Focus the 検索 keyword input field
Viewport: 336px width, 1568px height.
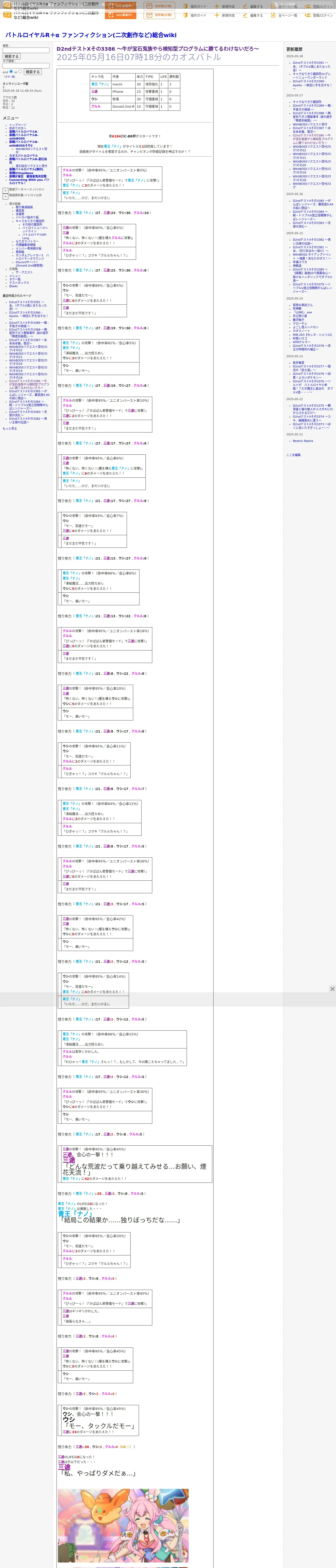point(26,50)
